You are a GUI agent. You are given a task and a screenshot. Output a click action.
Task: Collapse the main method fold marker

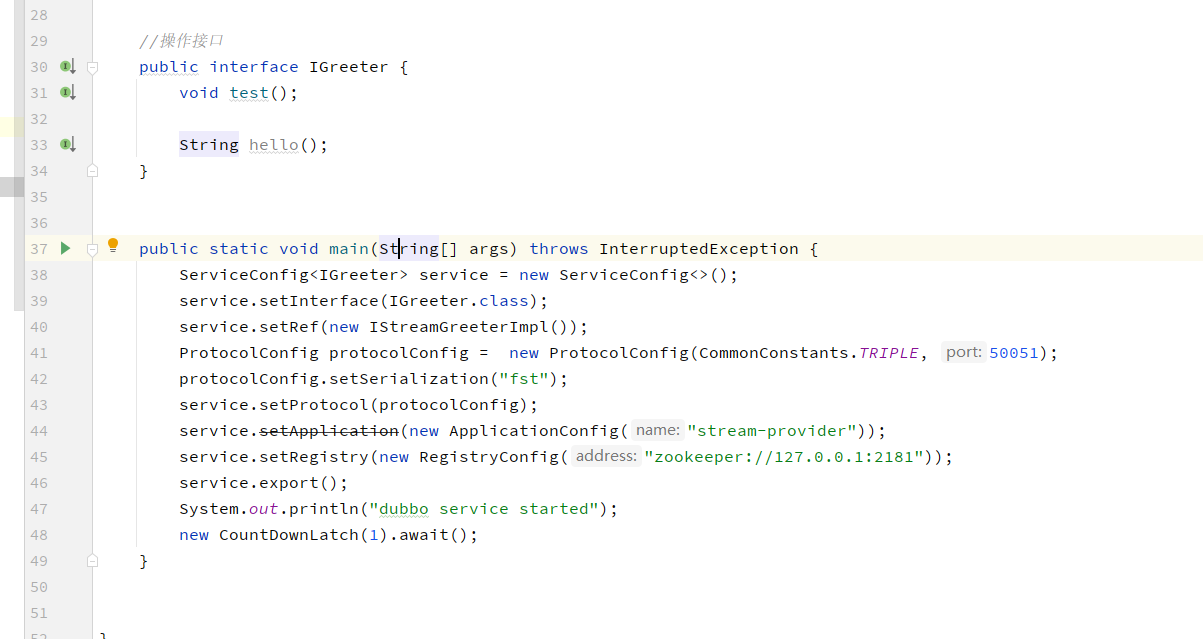(92, 248)
